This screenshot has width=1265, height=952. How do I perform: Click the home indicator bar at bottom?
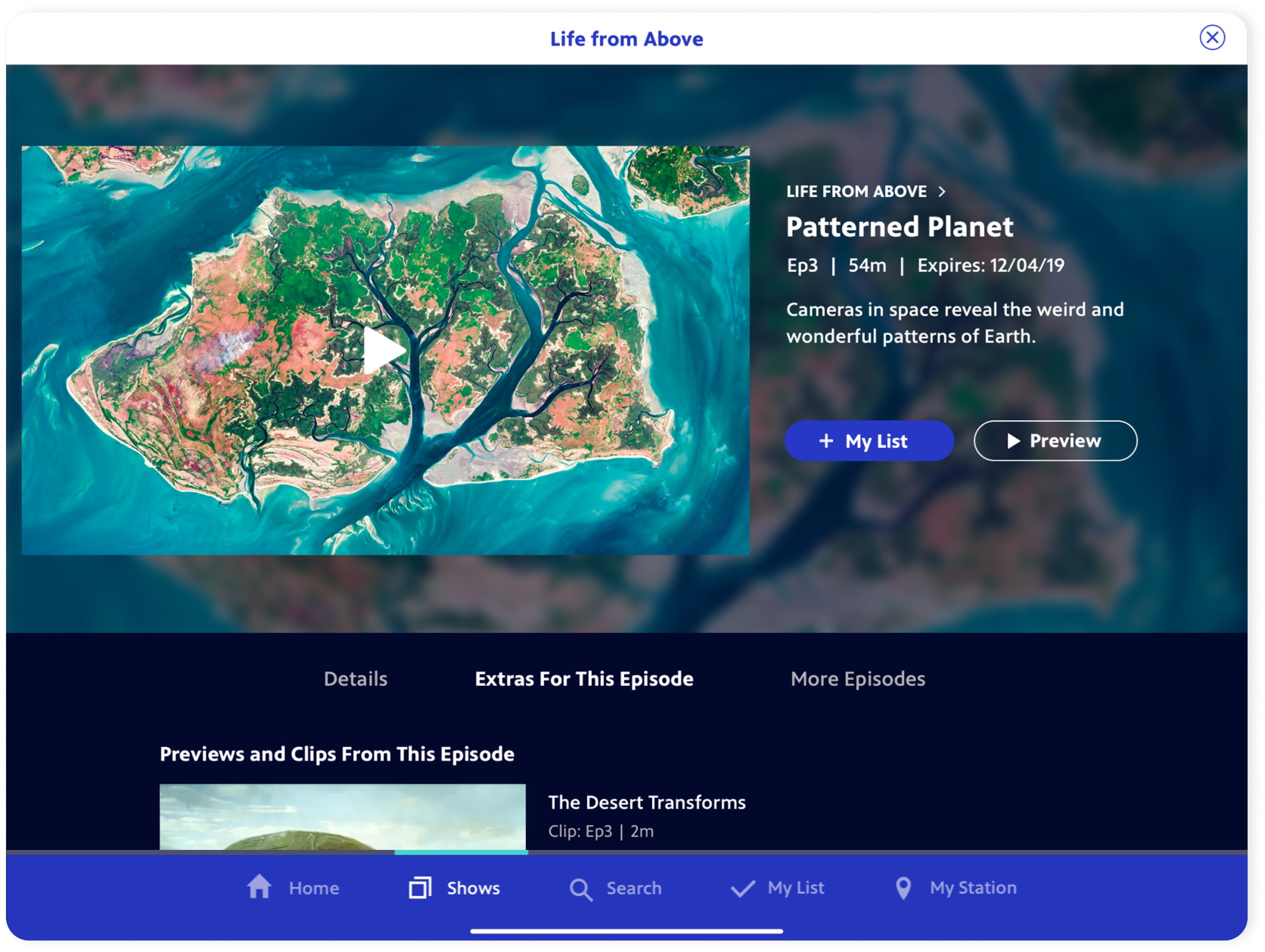click(626, 931)
